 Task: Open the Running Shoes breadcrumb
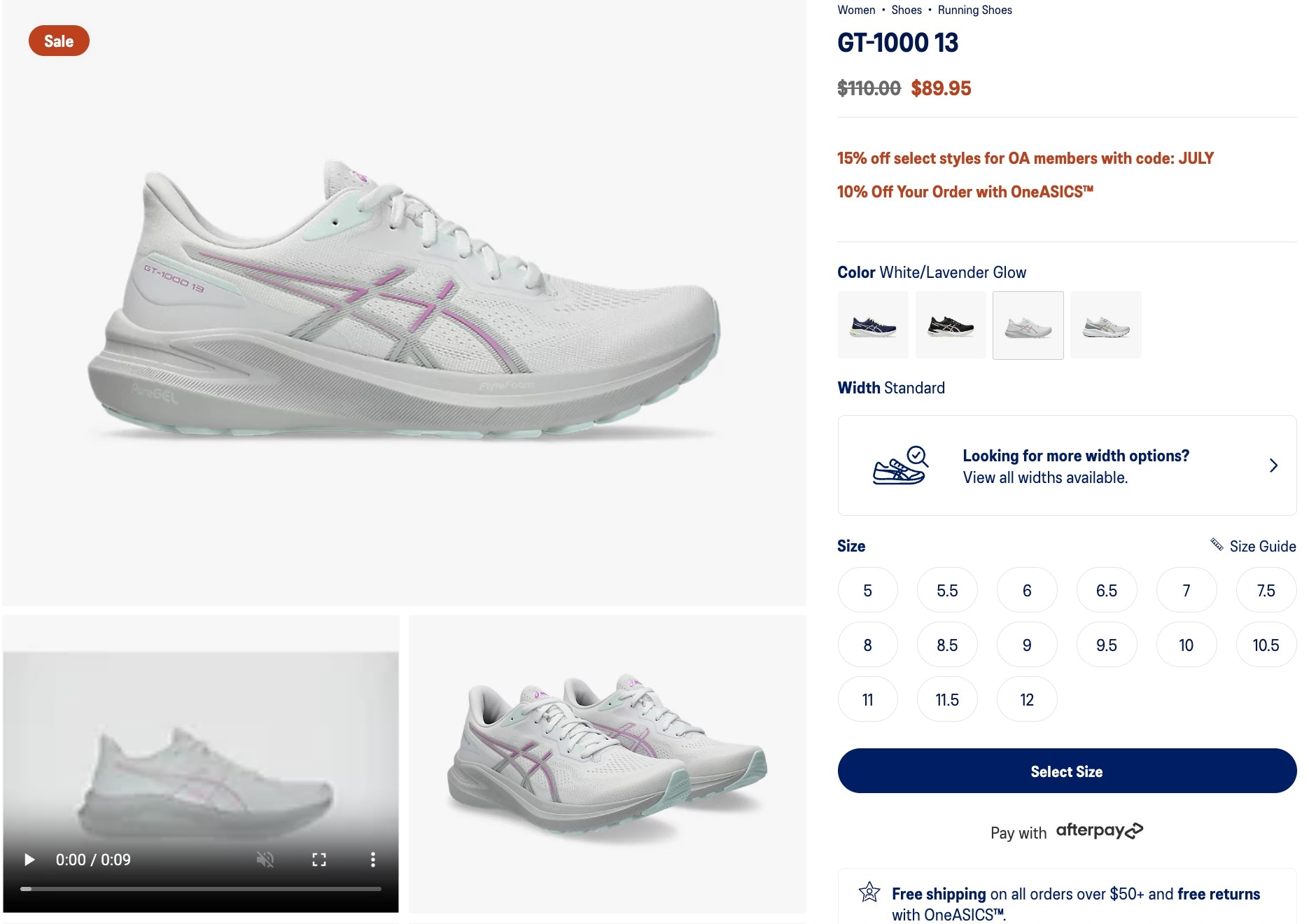[x=975, y=10]
